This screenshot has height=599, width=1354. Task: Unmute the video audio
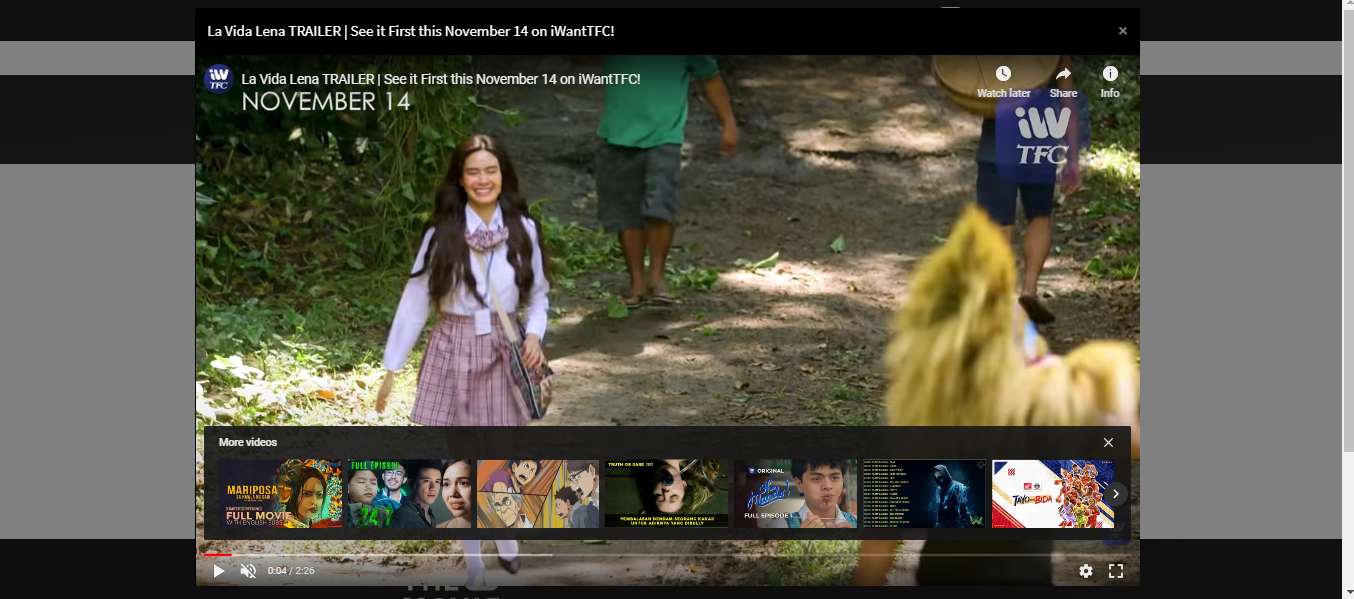pos(249,571)
